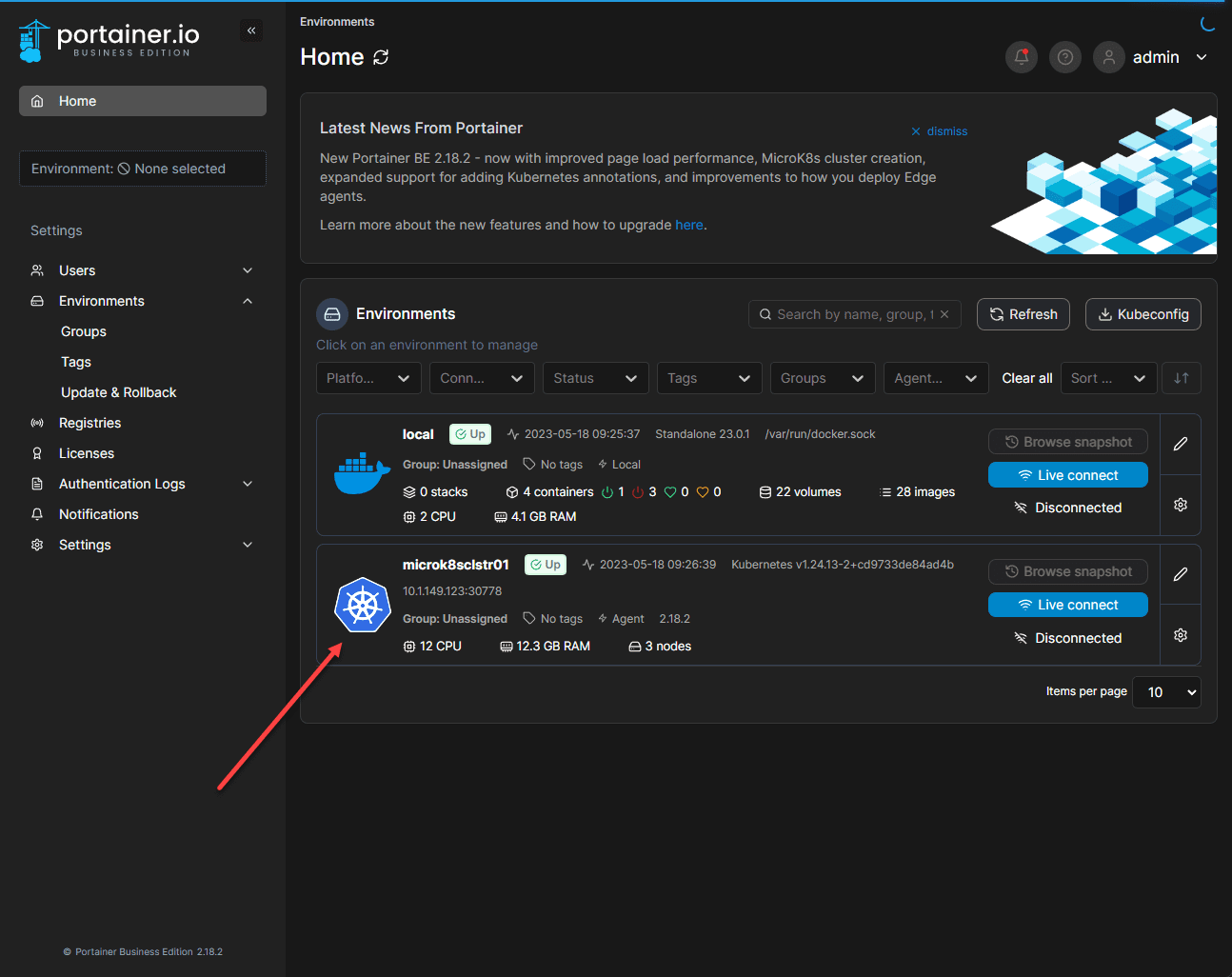1232x977 pixels.
Task: Open the Platform filter dropdown
Action: tap(368, 378)
